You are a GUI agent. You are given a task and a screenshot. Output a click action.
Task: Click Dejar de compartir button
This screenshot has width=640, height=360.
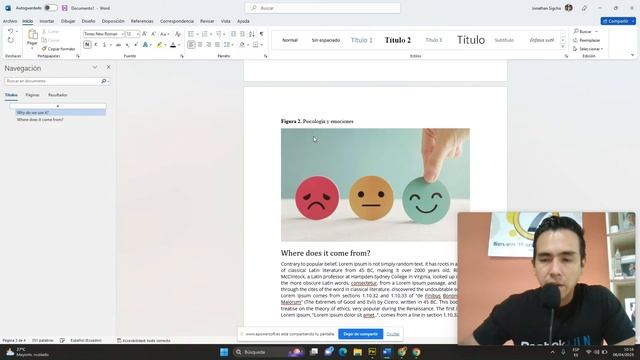[360, 334]
